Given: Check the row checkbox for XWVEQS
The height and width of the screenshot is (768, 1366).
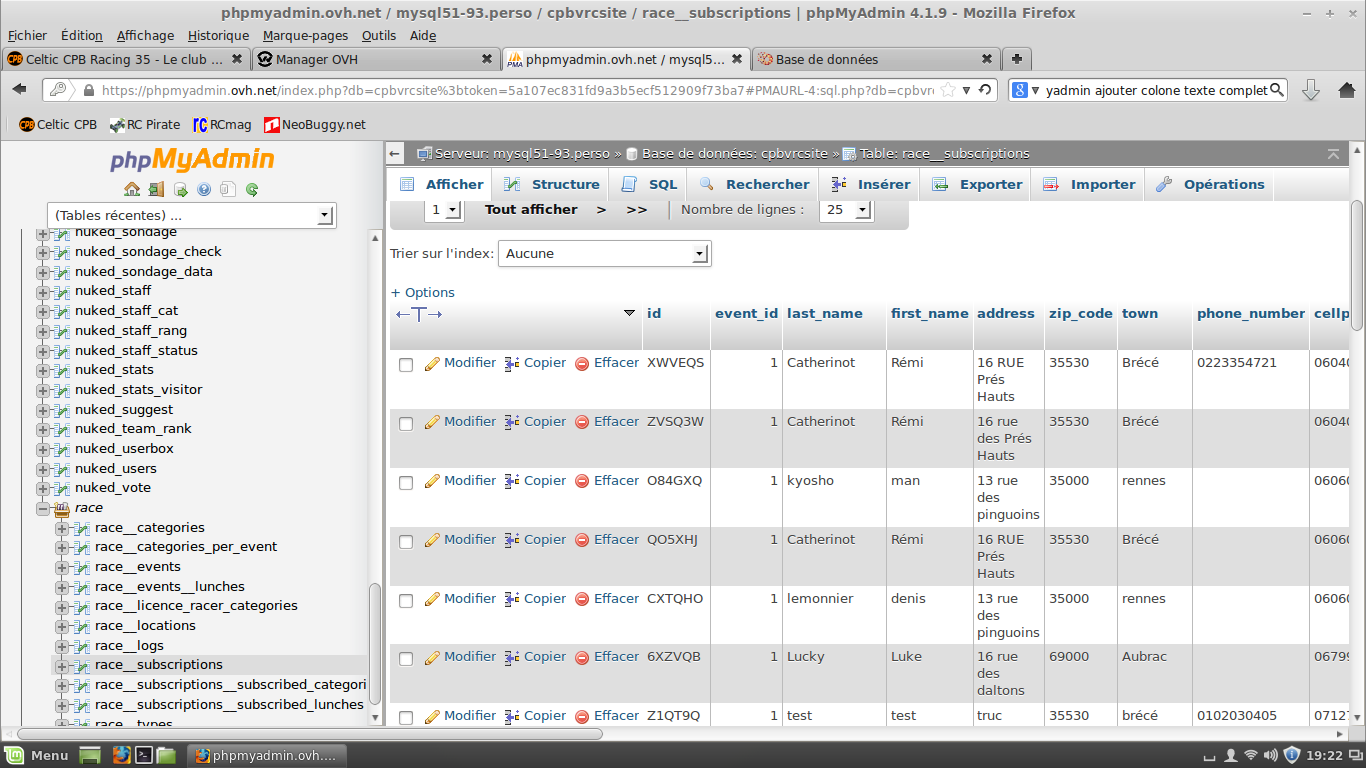Looking at the screenshot, I should [x=406, y=364].
